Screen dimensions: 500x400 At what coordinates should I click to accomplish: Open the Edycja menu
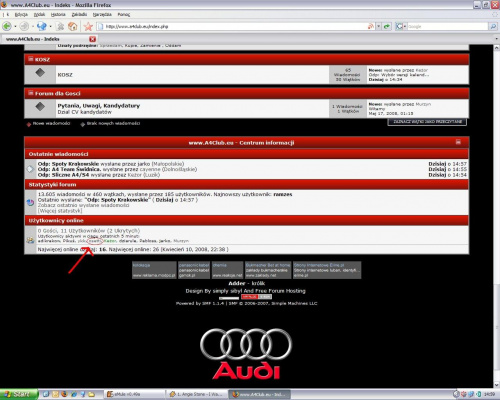(21, 14)
